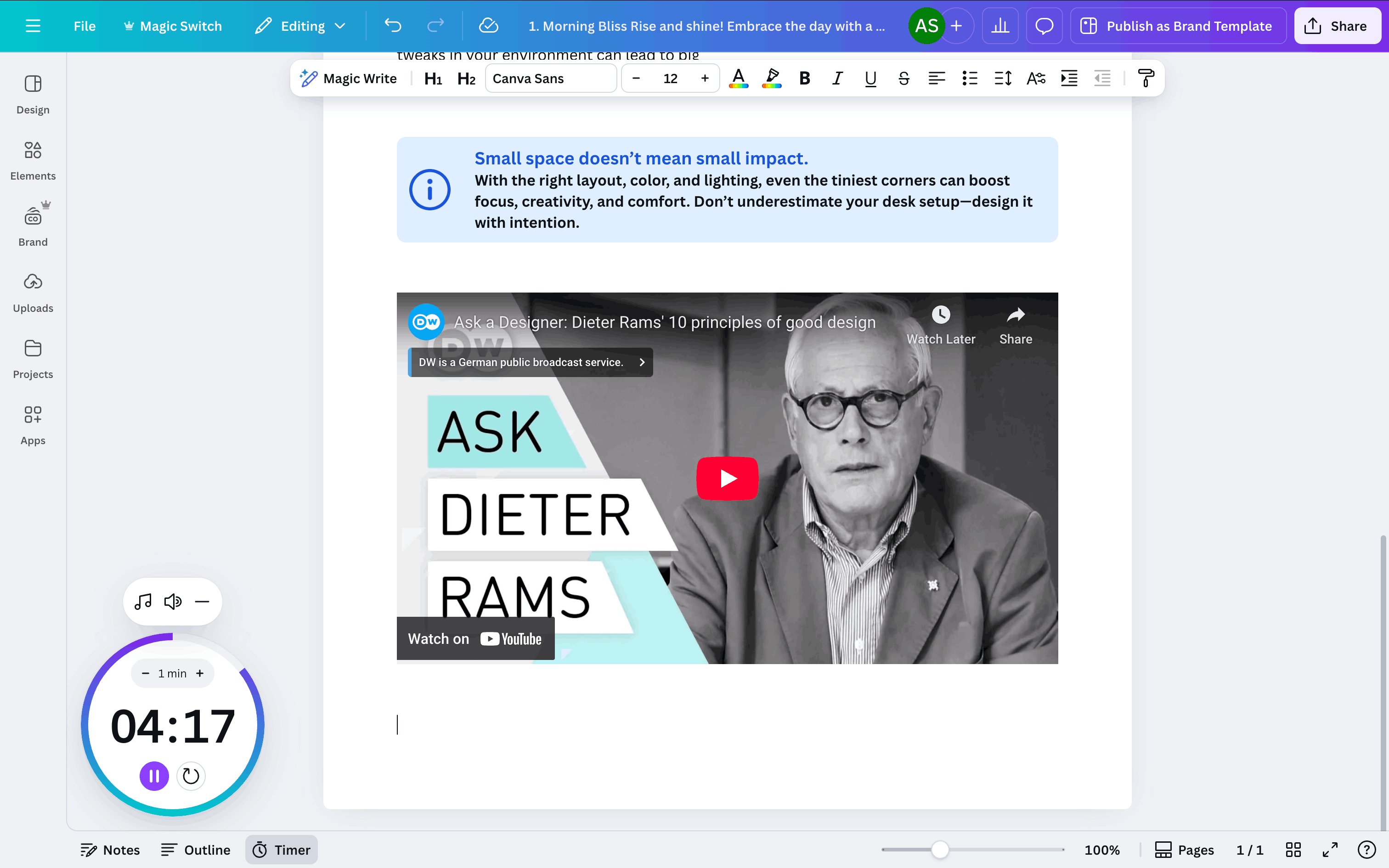Image resolution: width=1389 pixels, height=868 pixels.
Task: Click the timer music note icon
Action: click(143, 602)
